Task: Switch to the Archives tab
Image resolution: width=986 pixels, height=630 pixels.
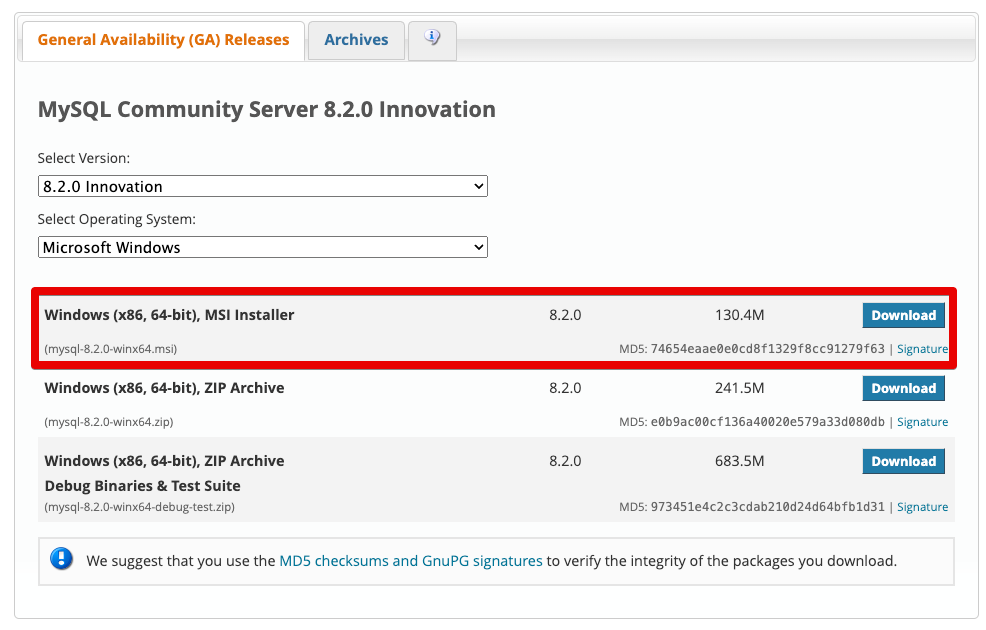Action: (x=356, y=40)
